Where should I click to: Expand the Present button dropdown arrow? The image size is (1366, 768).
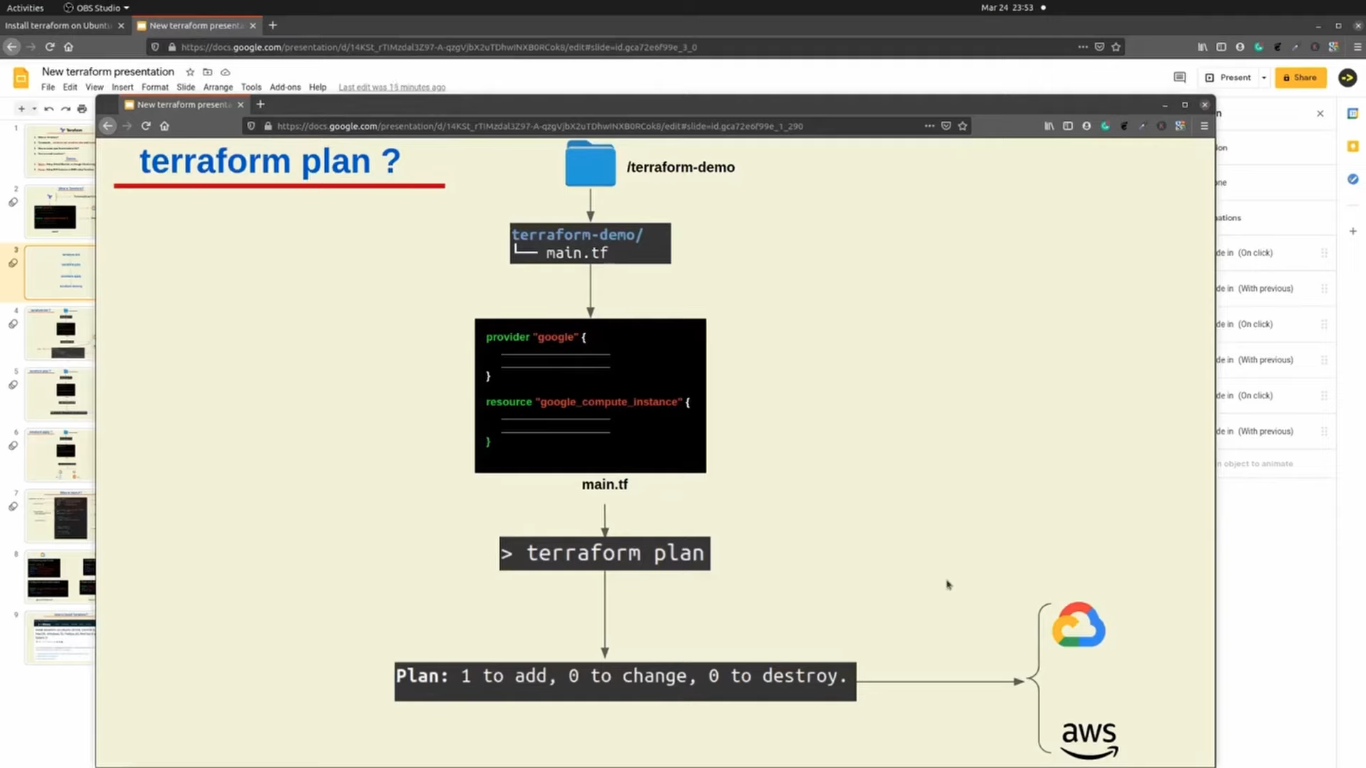pyautogui.click(x=1263, y=77)
